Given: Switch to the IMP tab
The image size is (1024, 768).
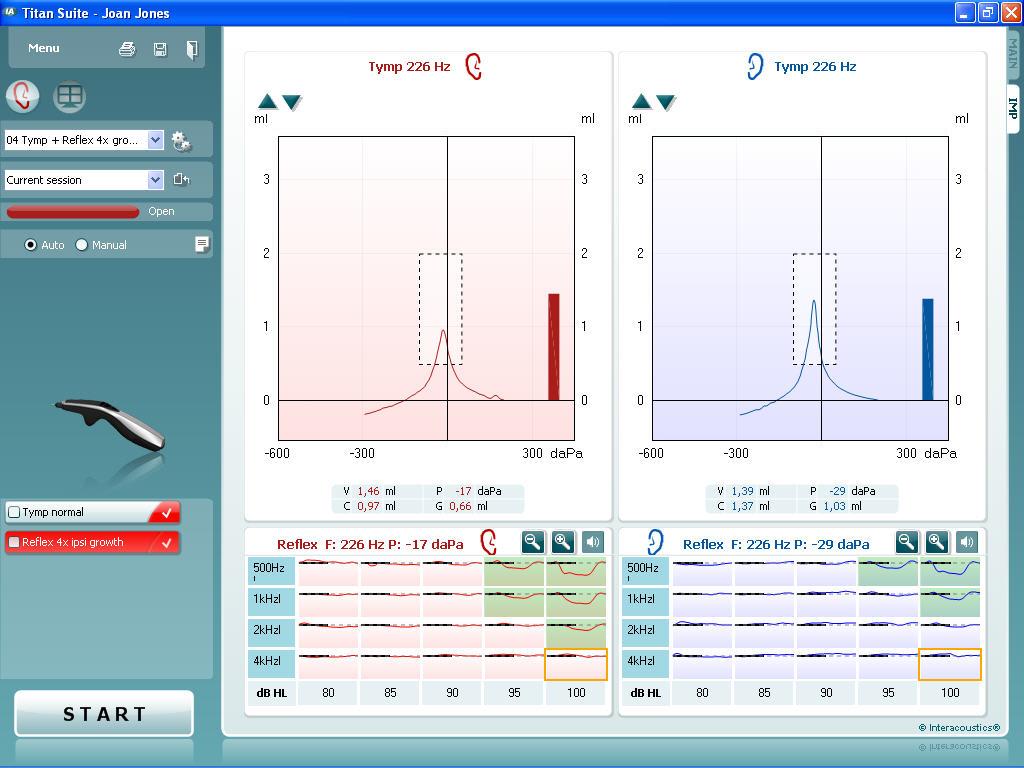Looking at the screenshot, I should tap(1013, 108).
